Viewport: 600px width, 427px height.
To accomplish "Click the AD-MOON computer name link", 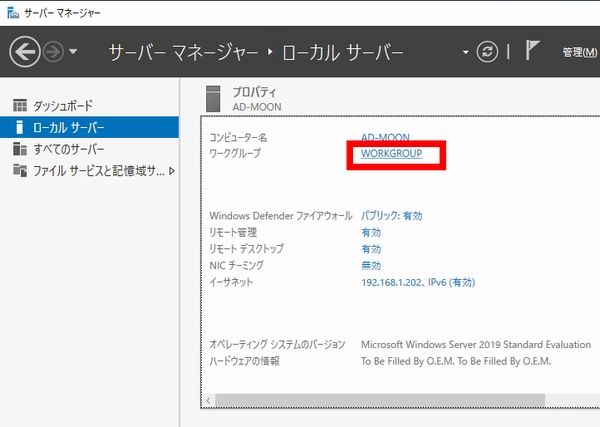I will tap(385, 137).
